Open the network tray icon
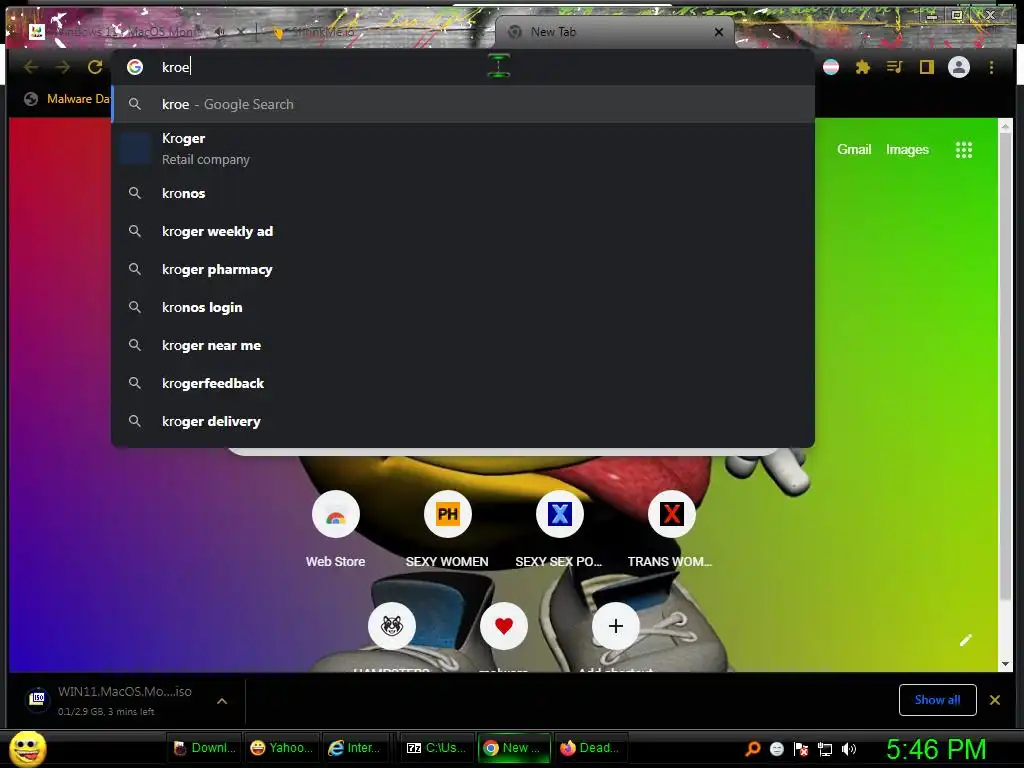 click(825, 749)
